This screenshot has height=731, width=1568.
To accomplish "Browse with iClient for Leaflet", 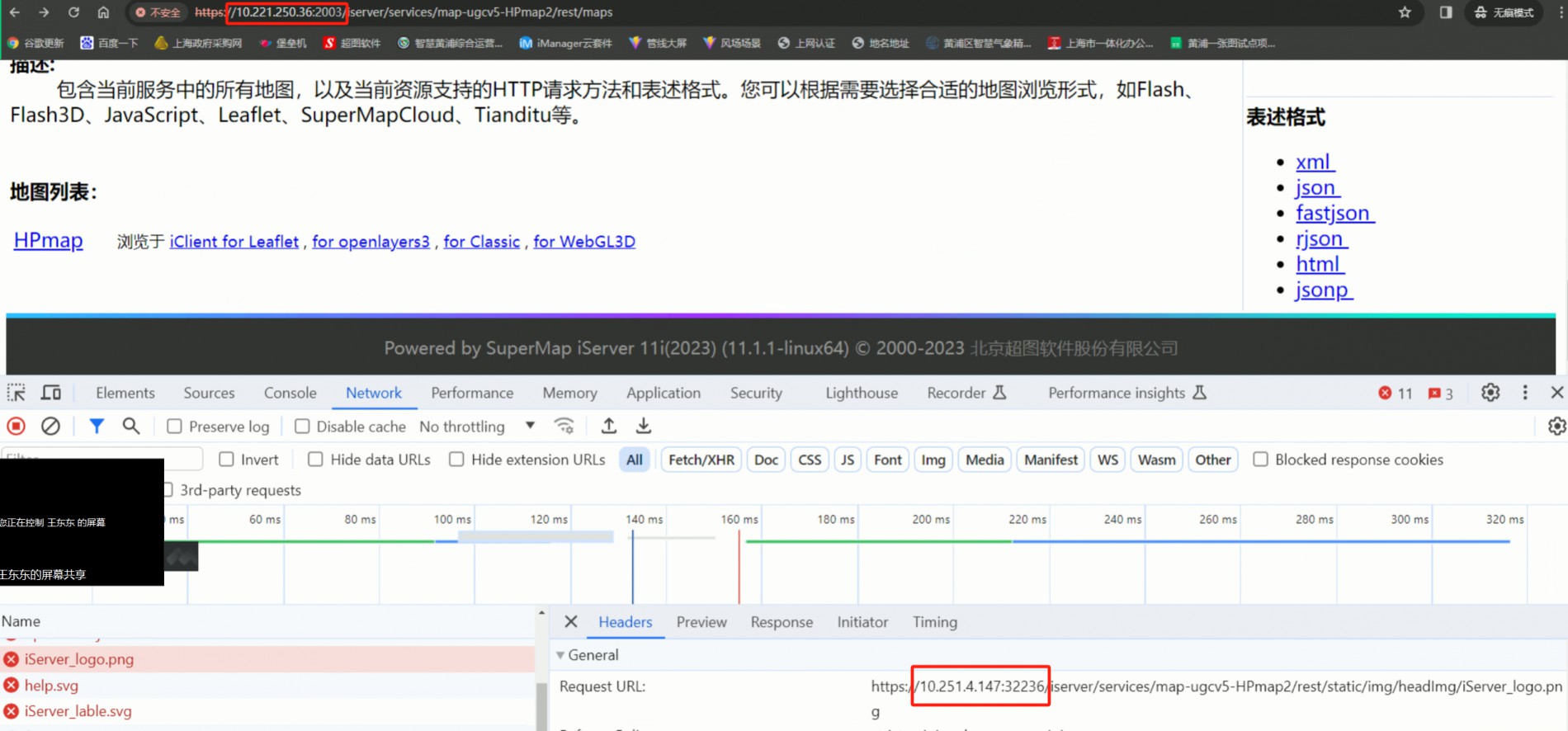I will coord(234,242).
